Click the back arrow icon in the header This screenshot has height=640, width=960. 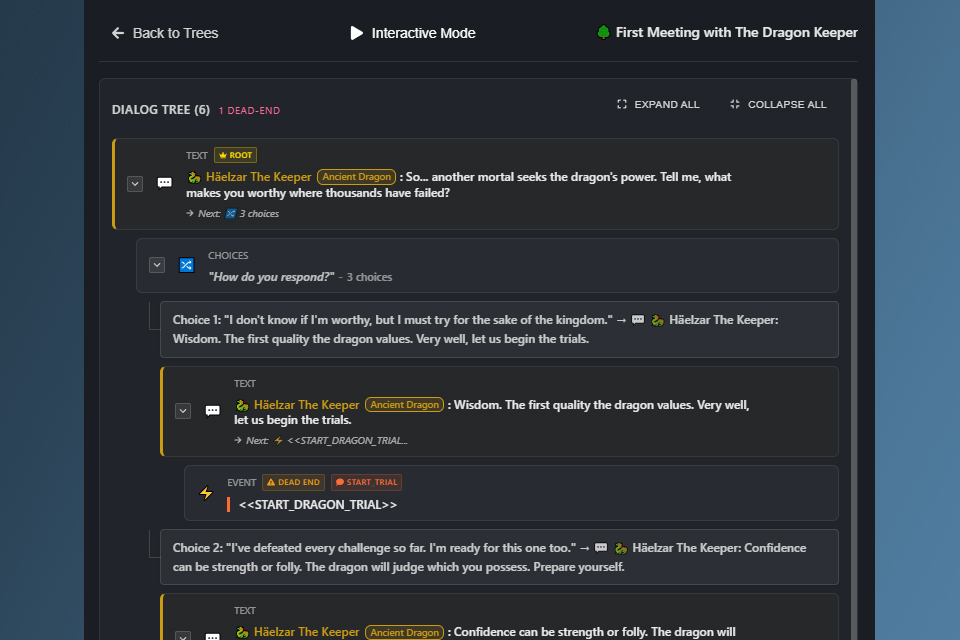117,32
